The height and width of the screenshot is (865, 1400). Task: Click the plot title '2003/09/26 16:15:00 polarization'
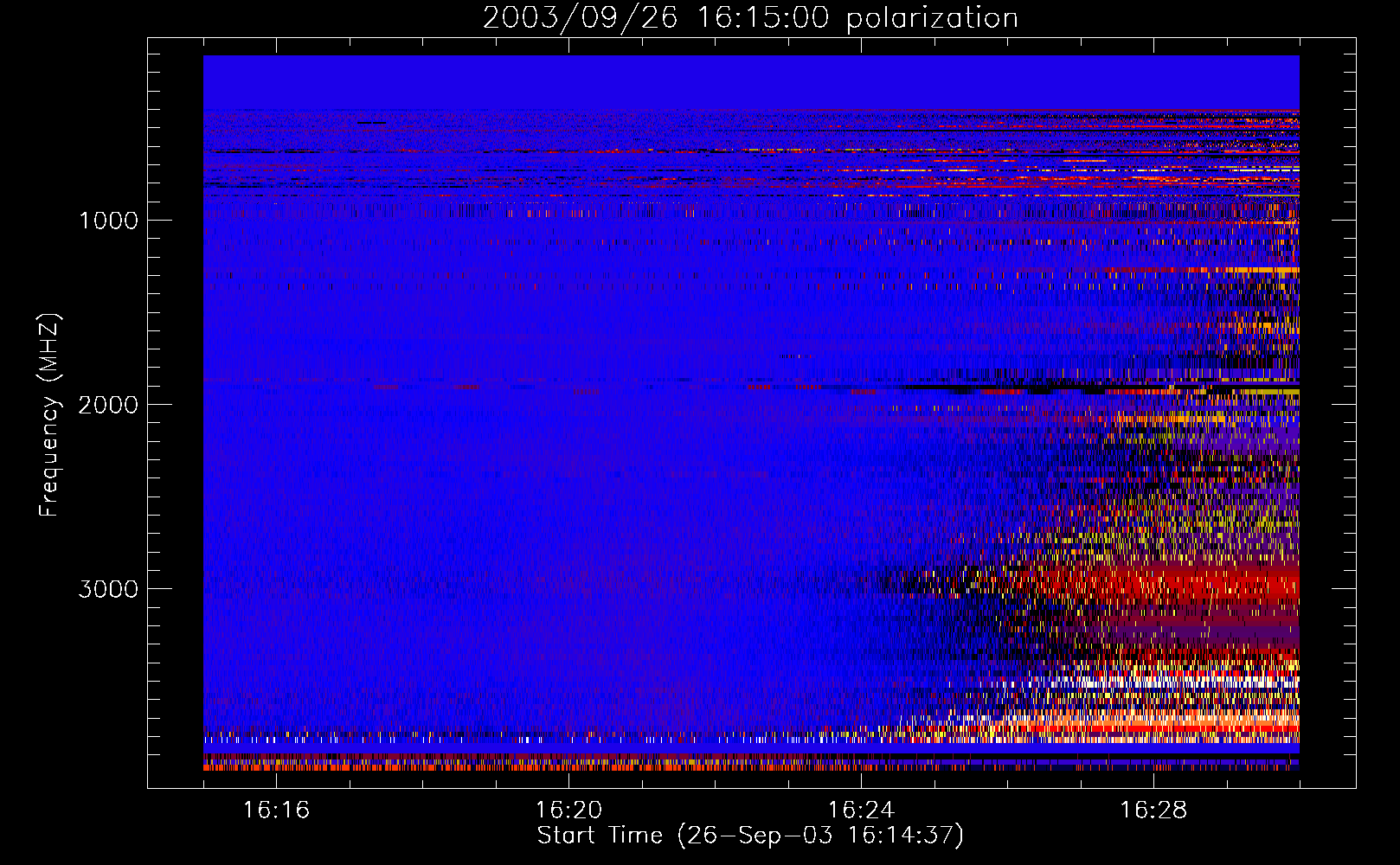click(750, 18)
